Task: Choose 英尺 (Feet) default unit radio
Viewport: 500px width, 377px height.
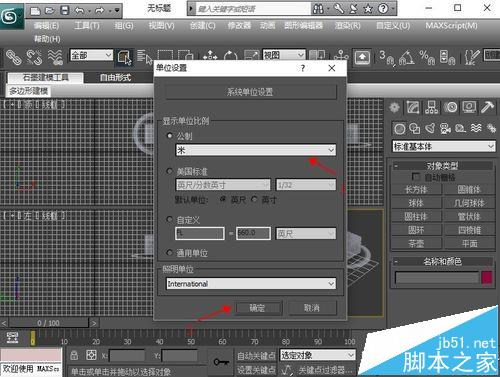Action: pyautogui.click(x=223, y=200)
